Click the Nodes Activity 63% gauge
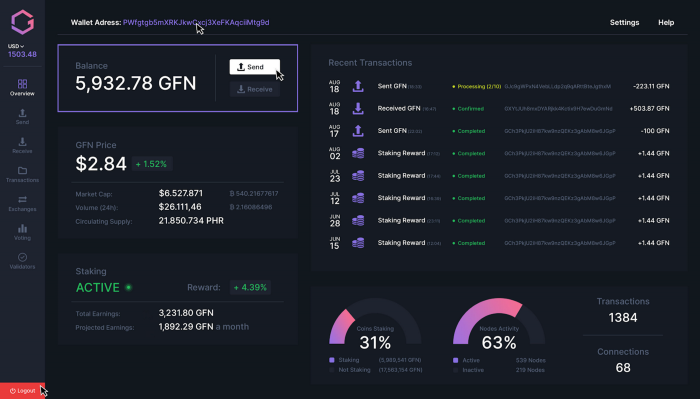The width and height of the screenshot is (700, 399). 499,322
